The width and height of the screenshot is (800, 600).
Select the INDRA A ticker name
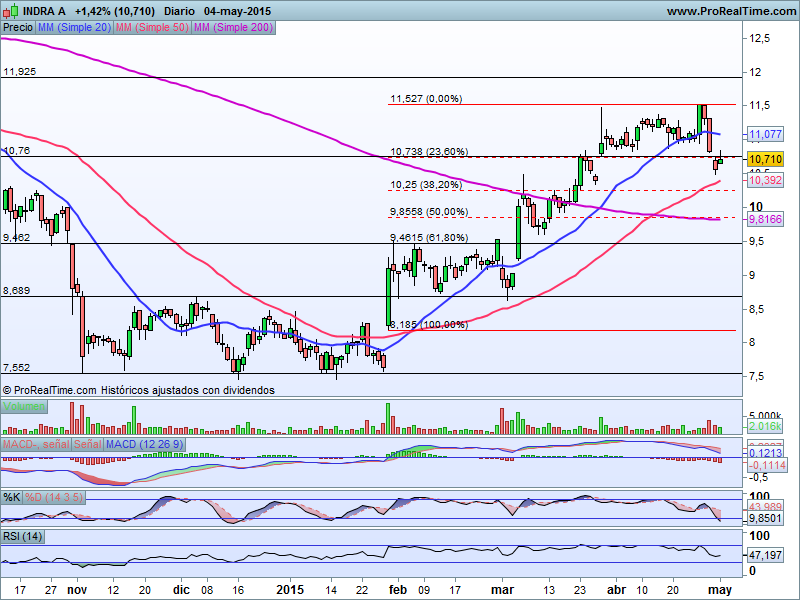coord(44,11)
